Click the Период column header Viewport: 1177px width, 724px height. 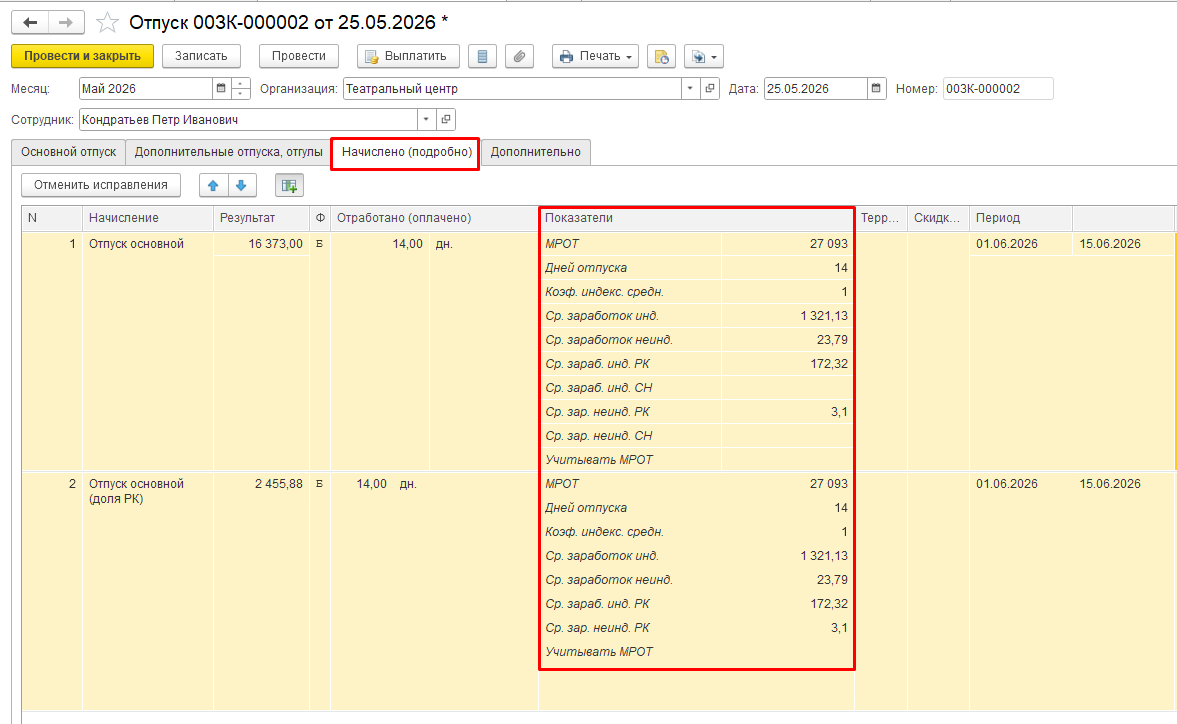[1020, 218]
